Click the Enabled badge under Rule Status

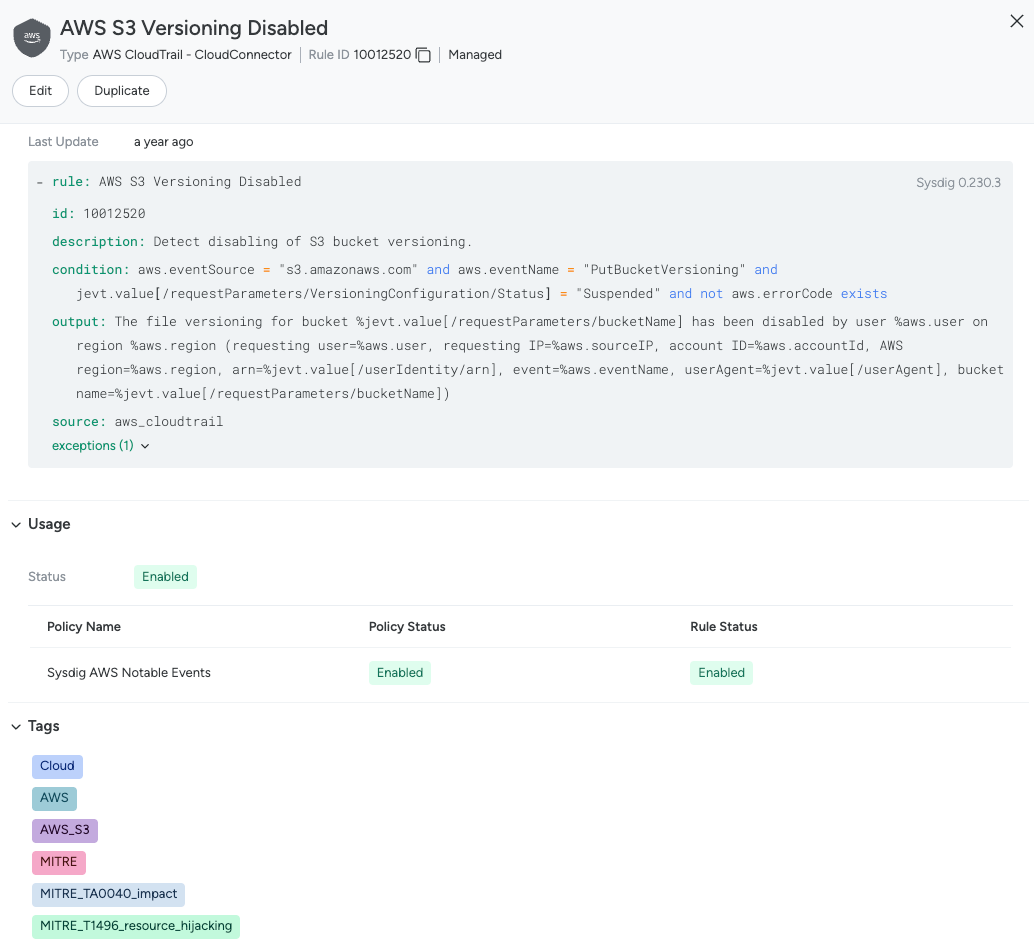pyautogui.click(x=721, y=673)
